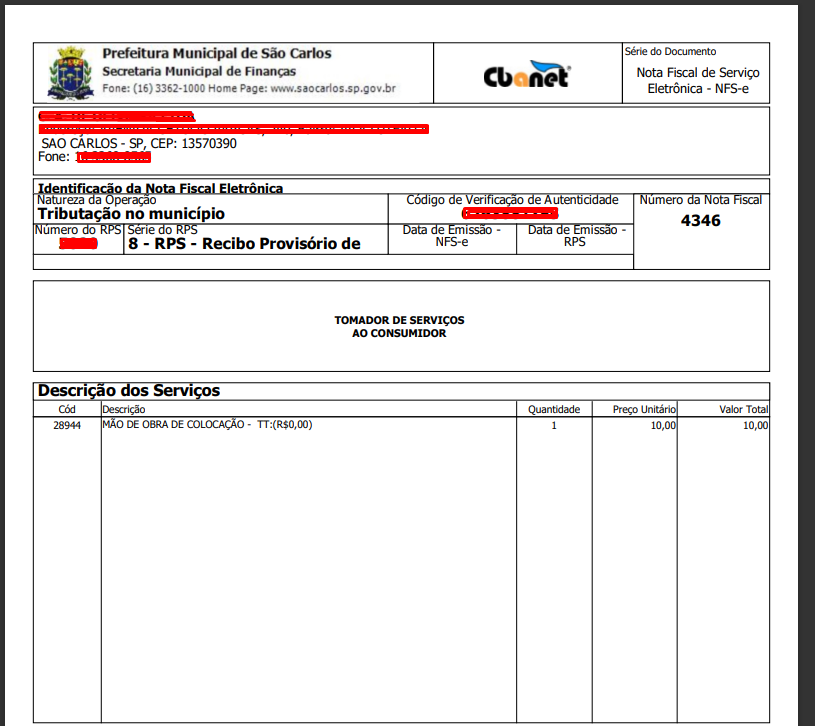Click 'Data de Emissão - NFS-e' label
Image resolution: width=815 pixels, height=726 pixels.
tap(451, 236)
